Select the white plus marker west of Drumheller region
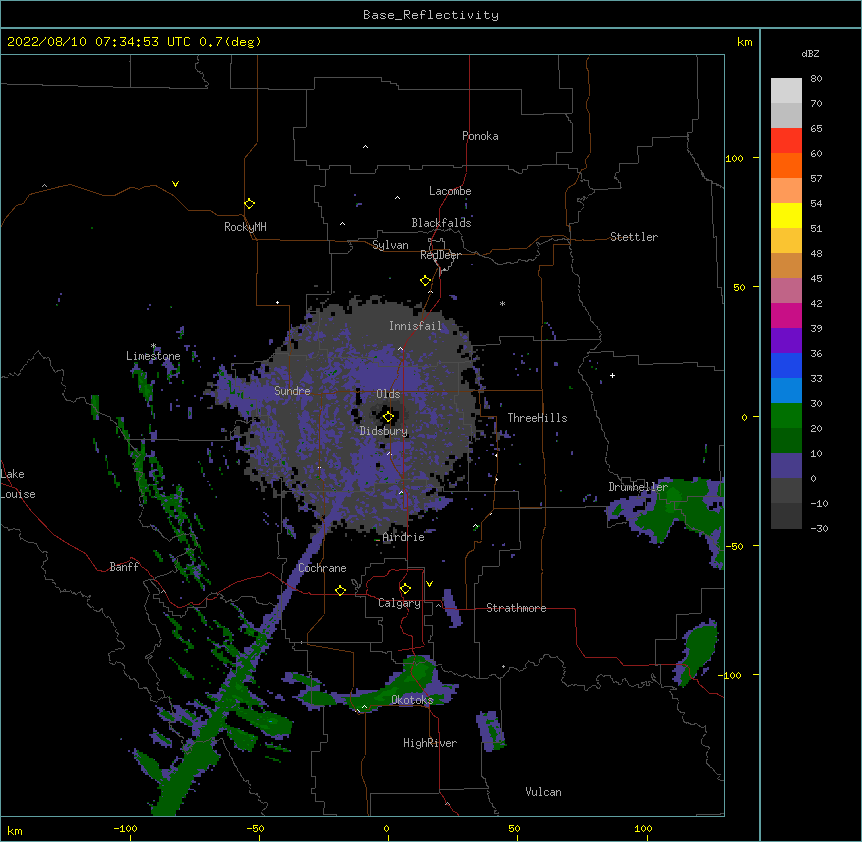Viewport: 862px width, 842px height. [612, 375]
